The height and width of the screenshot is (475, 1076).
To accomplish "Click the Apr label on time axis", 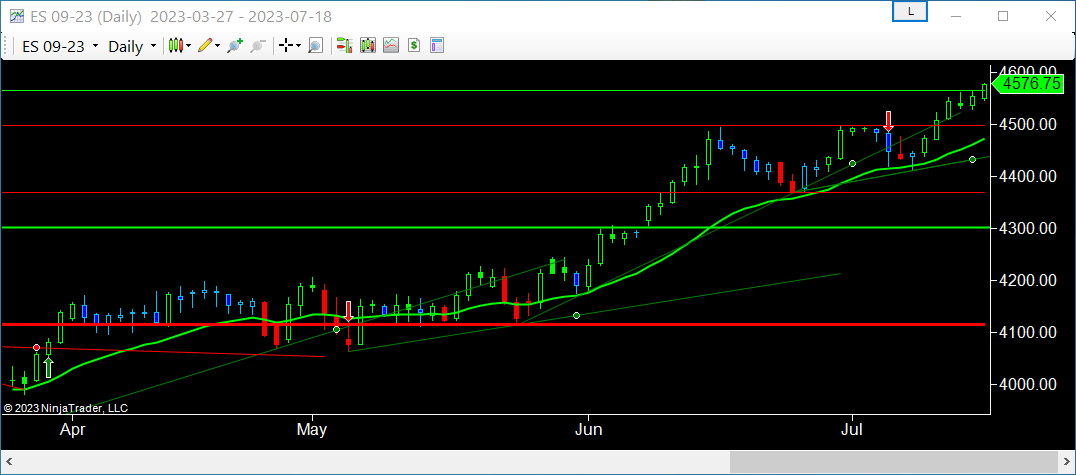I will coord(73,430).
